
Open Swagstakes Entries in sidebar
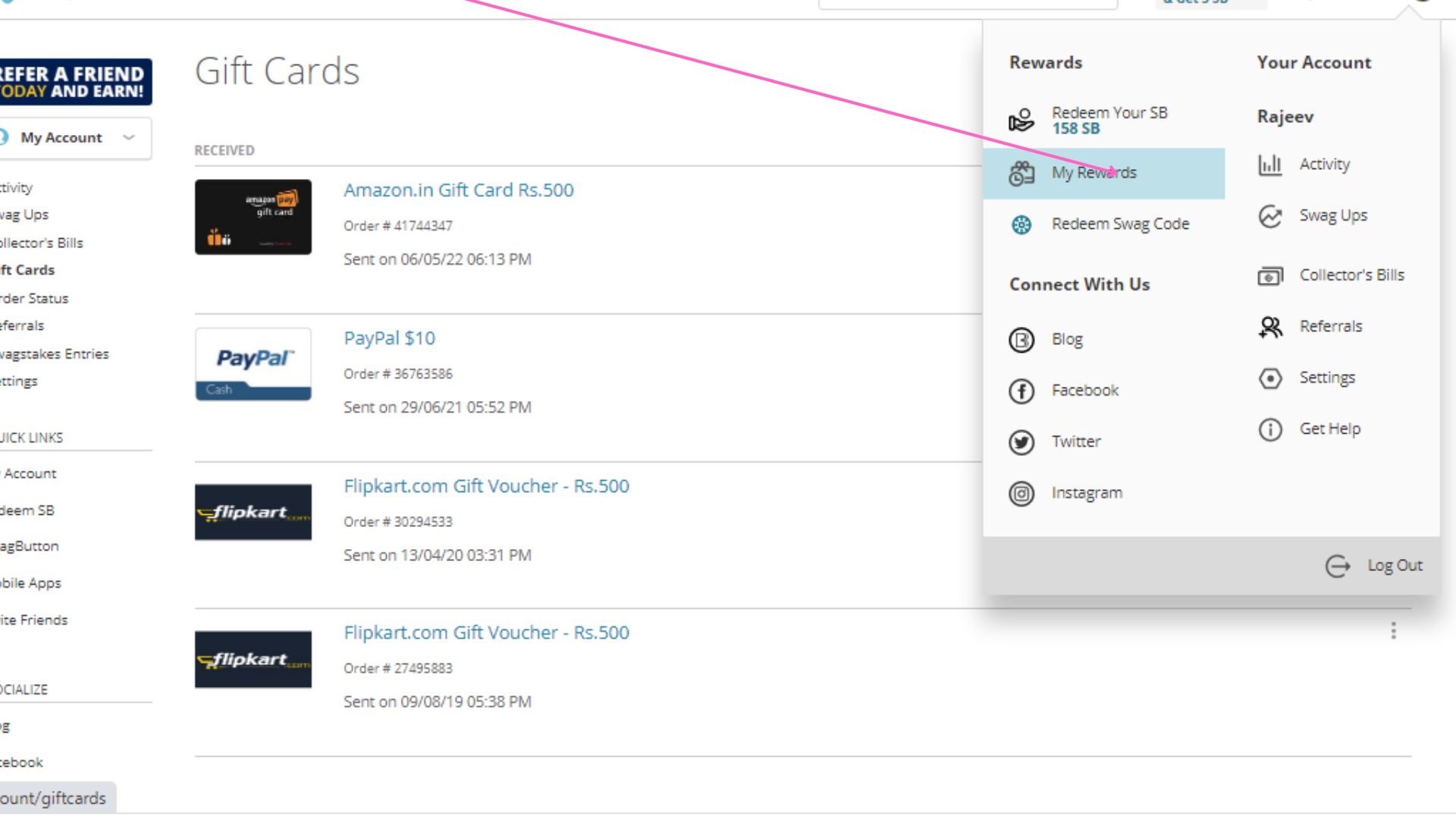[54, 354]
